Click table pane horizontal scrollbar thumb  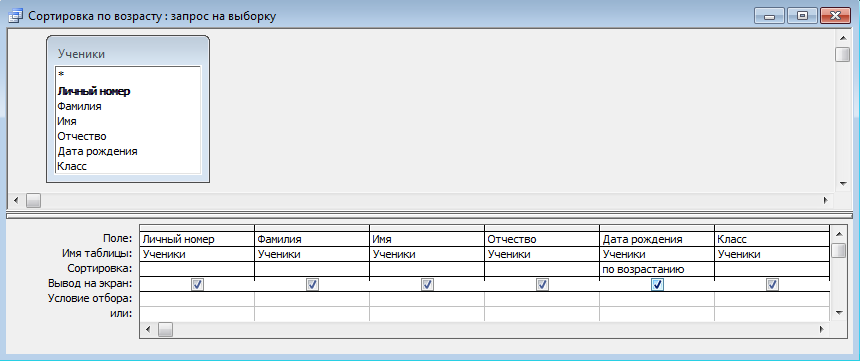[33, 201]
